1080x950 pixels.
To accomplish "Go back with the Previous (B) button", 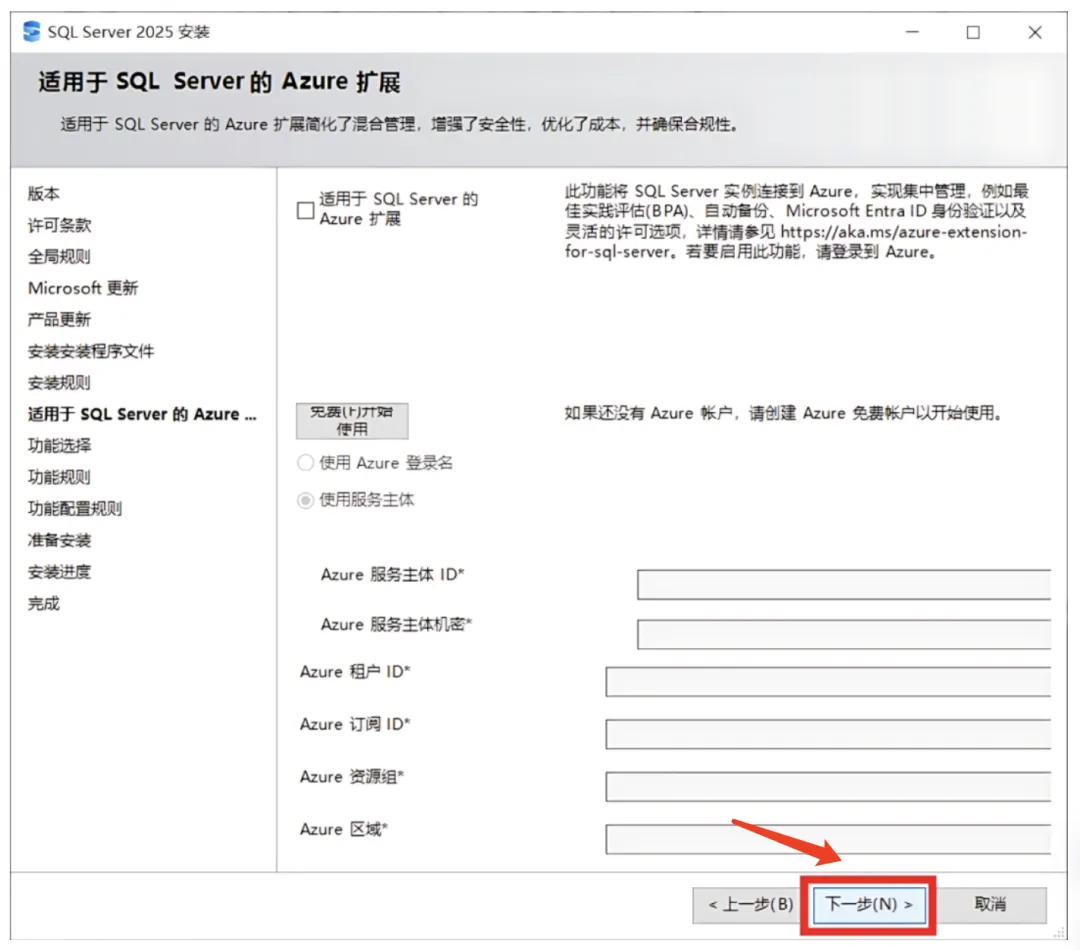I will click(x=749, y=905).
